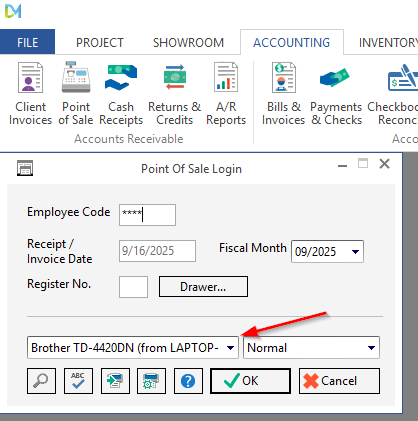Open the FILE menu
Screen dimensions: 418x421
pyautogui.click(x=27, y=42)
